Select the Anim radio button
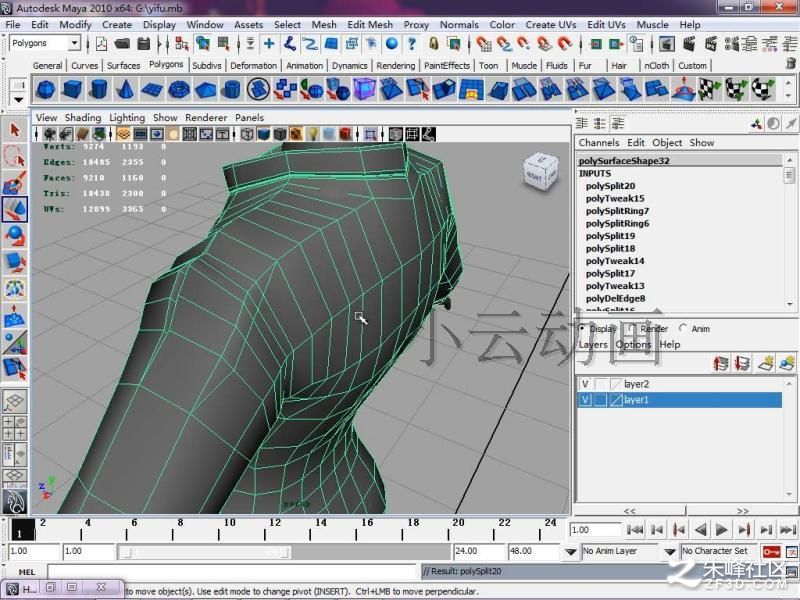Viewport: 800px width, 600px height. [683, 328]
